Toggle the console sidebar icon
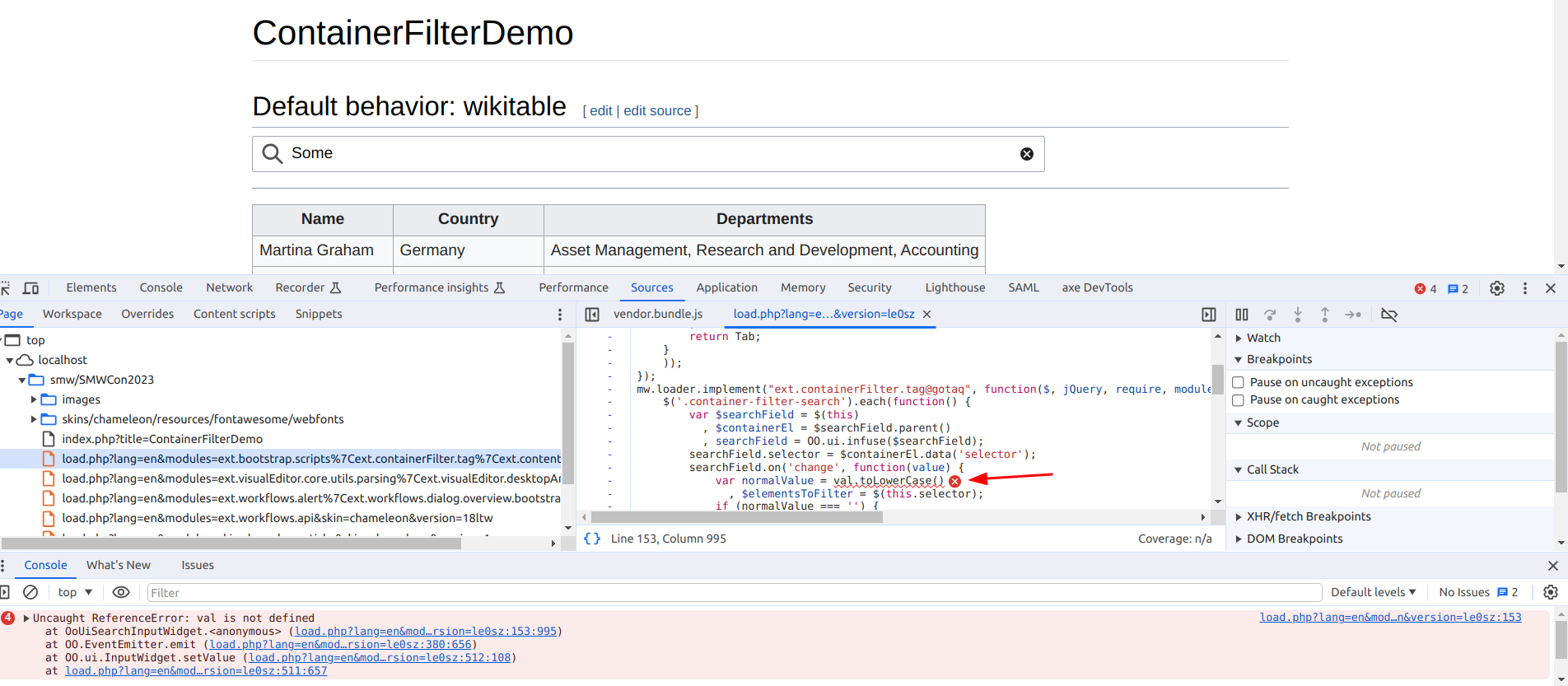This screenshot has width=1568, height=686. (x=4, y=592)
